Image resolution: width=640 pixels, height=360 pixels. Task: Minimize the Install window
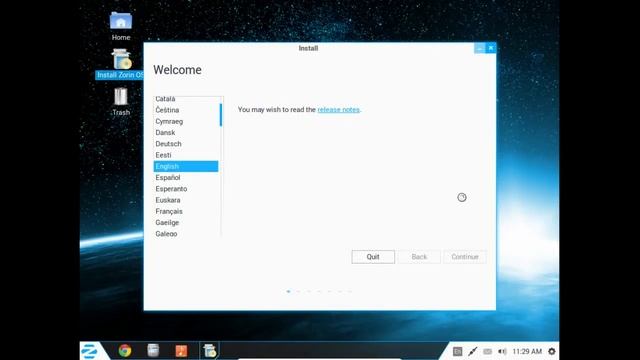pos(480,48)
